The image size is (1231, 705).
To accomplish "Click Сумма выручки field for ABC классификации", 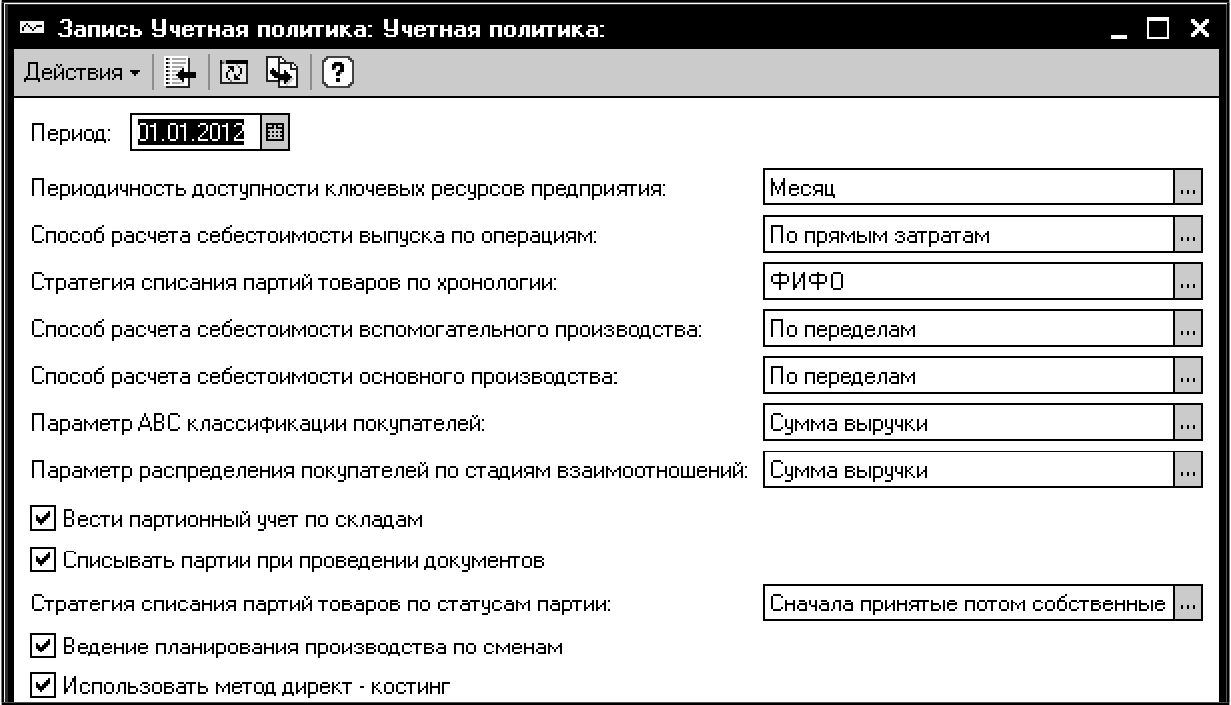I will (967, 423).
